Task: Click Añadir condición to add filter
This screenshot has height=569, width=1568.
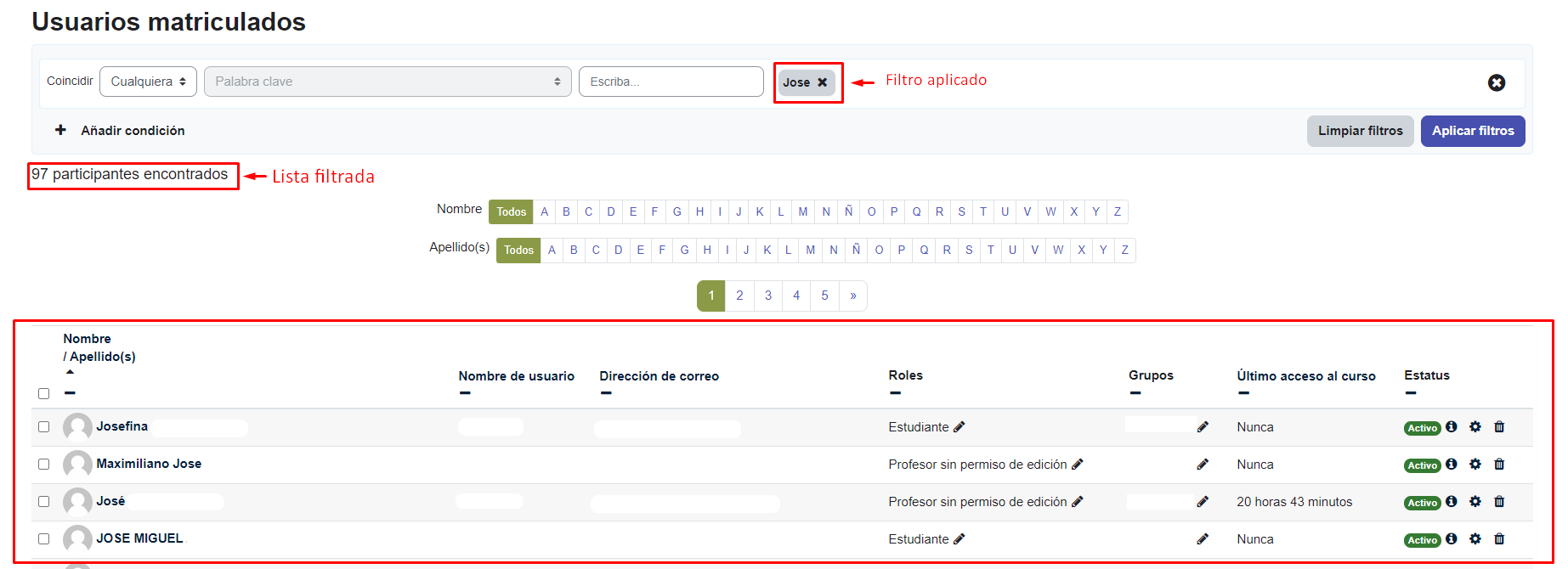Action: click(x=120, y=131)
